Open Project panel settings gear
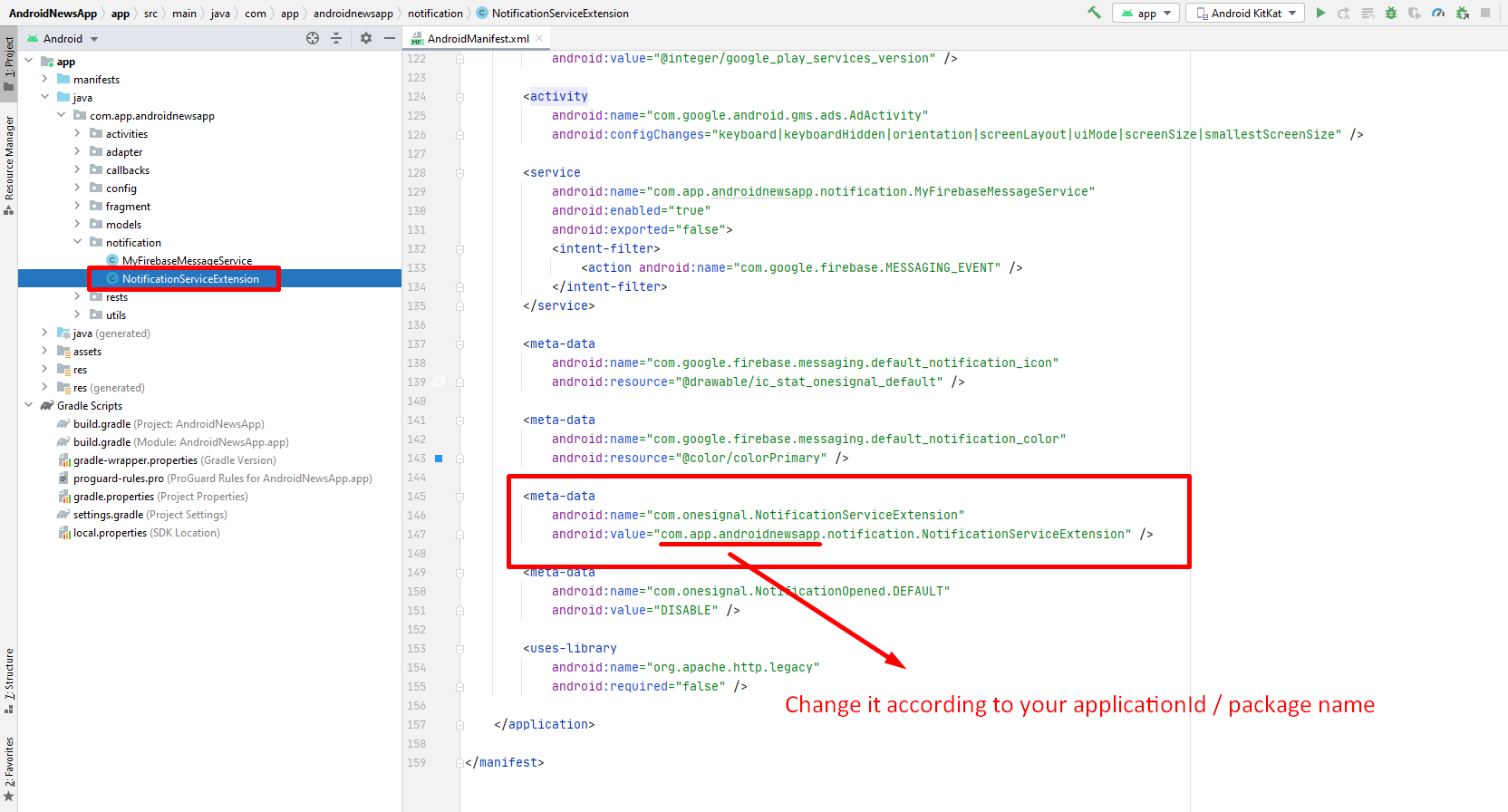This screenshot has height=812, width=1508. point(366,38)
